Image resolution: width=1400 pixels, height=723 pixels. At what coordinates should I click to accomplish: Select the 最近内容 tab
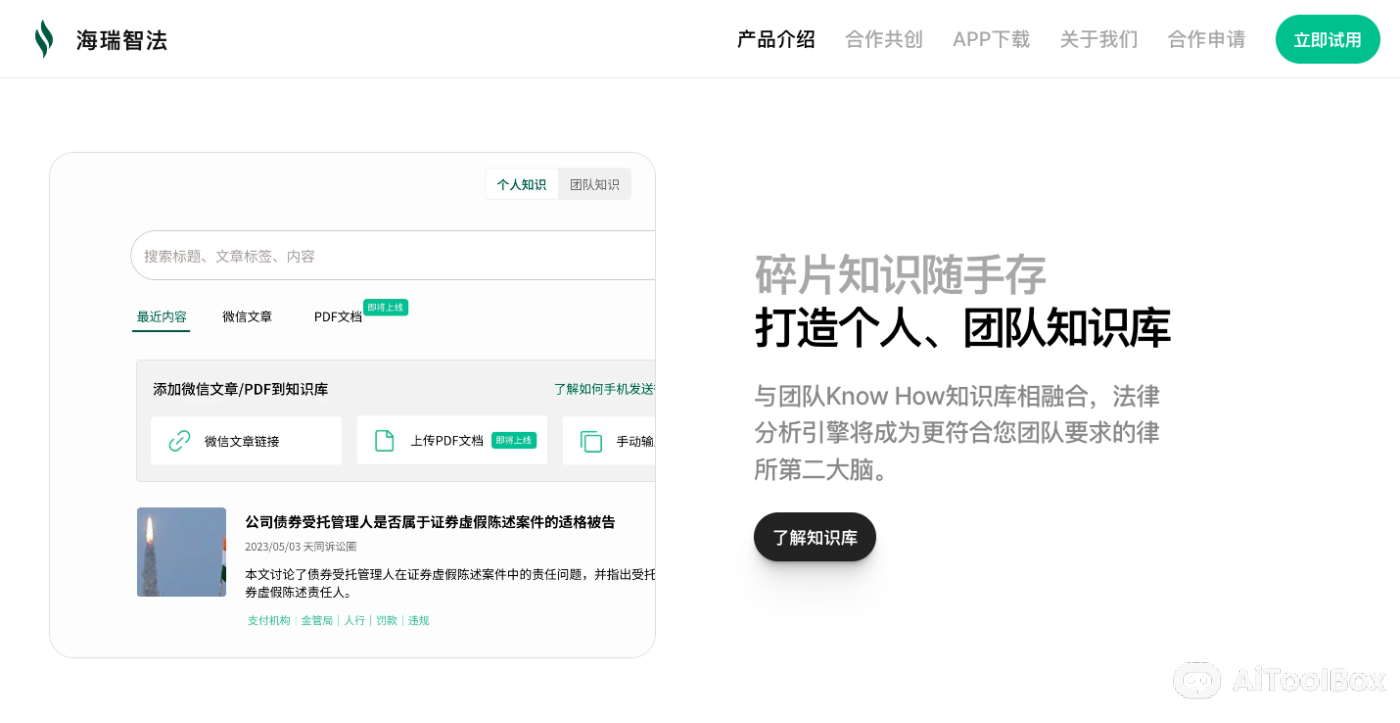pos(161,316)
